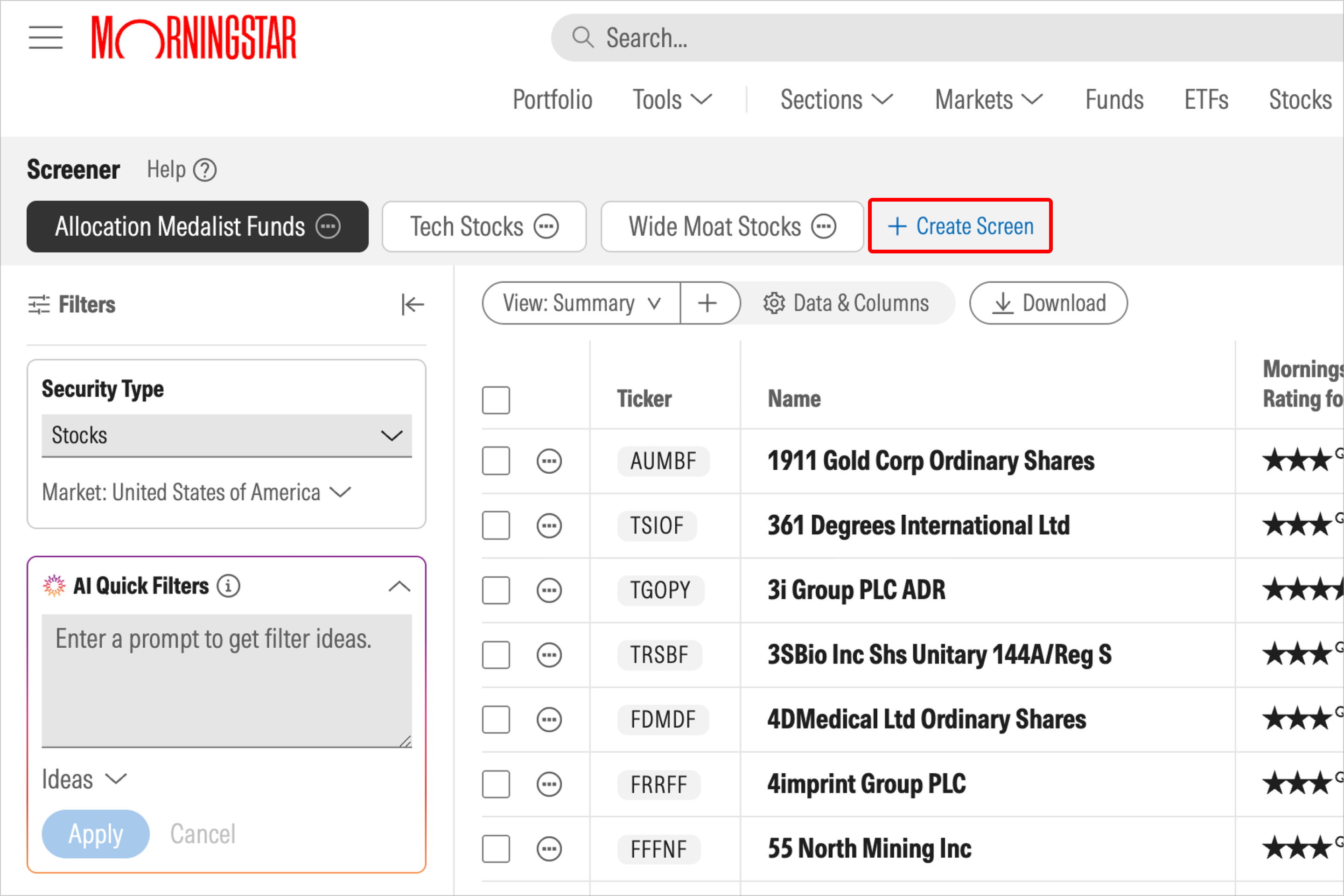This screenshot has height=896, width=1344.
Task: Open the View: Summary dropdown
Action: 581,303
